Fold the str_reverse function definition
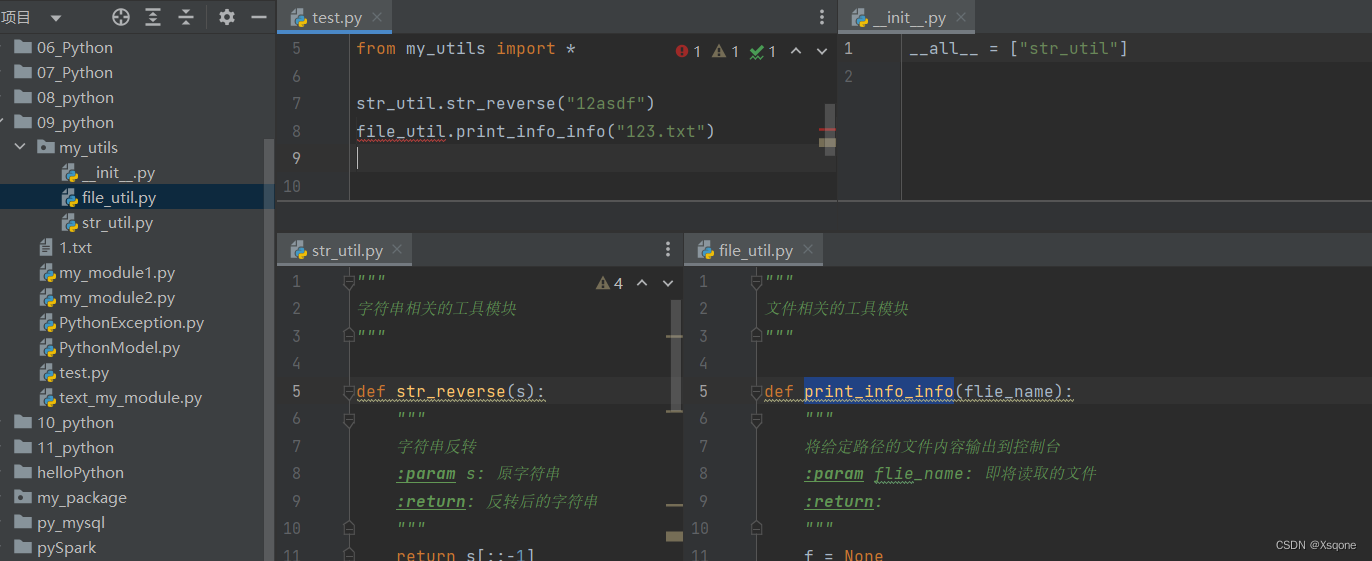 coord(349,392)
